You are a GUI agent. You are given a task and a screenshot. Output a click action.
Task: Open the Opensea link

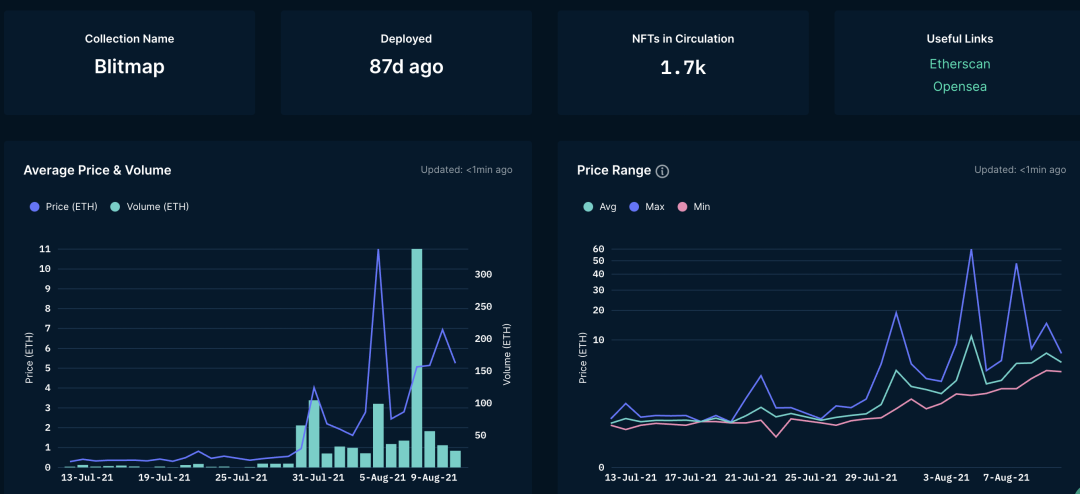[959, 86]
